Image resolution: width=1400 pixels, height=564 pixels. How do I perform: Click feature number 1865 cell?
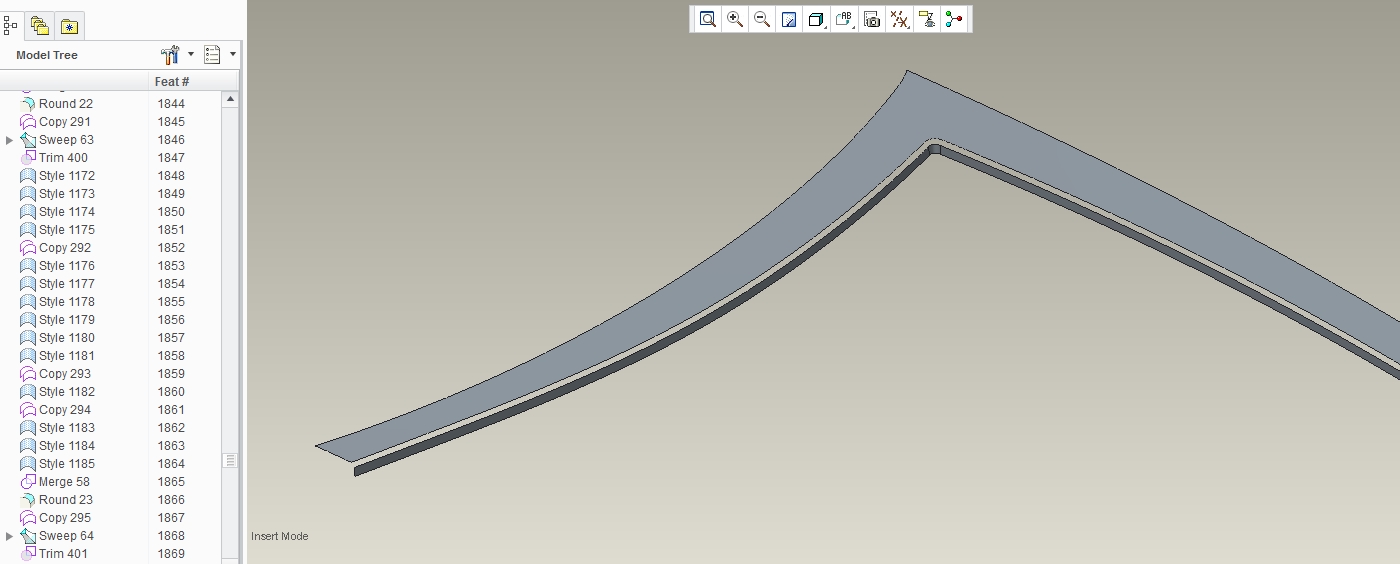pyautogui.click(x=171, y=482)
